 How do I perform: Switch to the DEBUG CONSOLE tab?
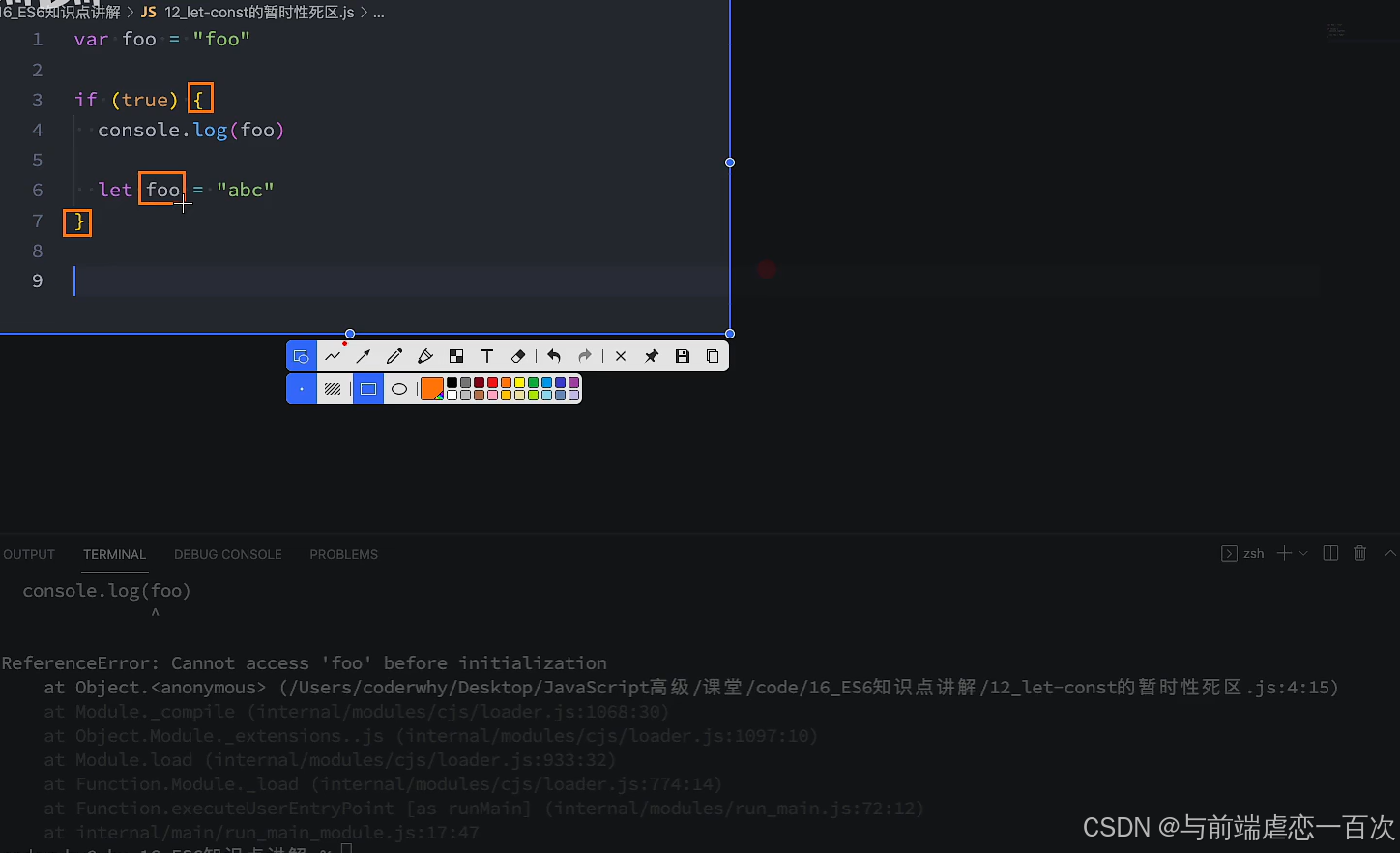tap(228, 554)
